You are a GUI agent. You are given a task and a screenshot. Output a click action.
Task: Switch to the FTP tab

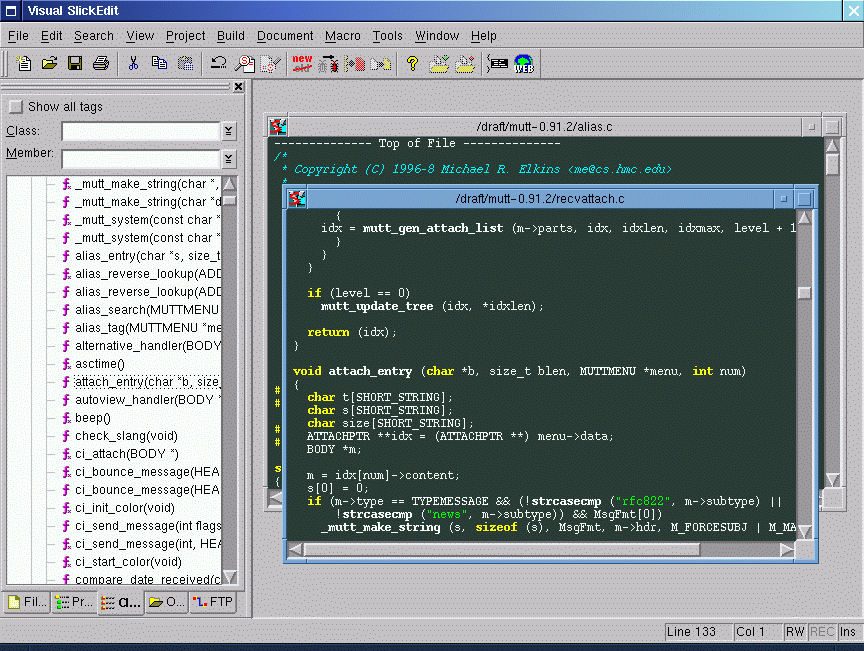coord(213,602)
